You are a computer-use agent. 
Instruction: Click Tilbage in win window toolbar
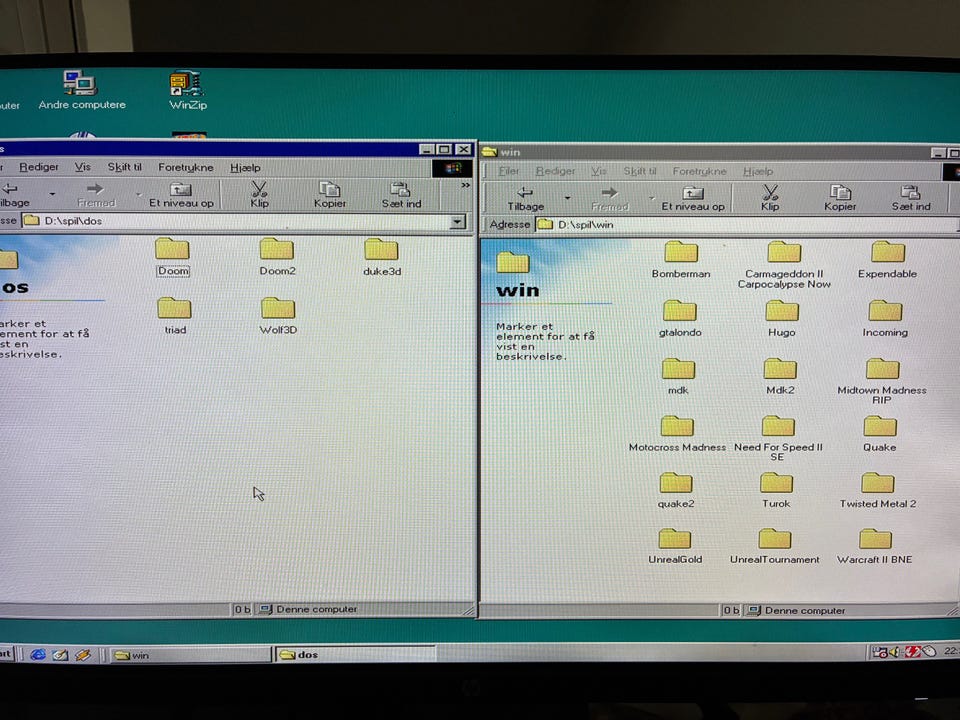tap(525, 198)
